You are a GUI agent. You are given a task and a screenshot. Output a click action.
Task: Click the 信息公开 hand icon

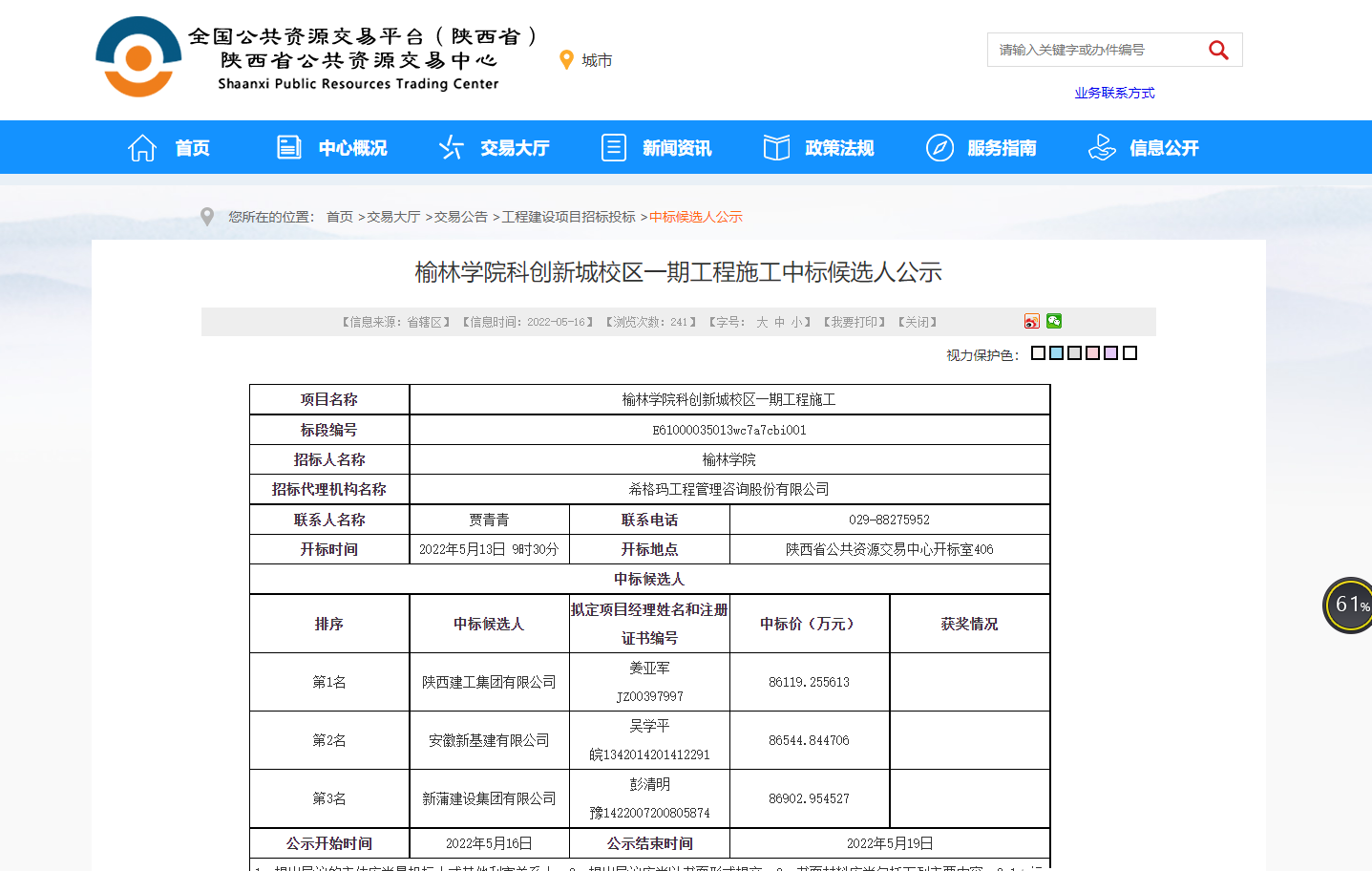coord(1102,148)
